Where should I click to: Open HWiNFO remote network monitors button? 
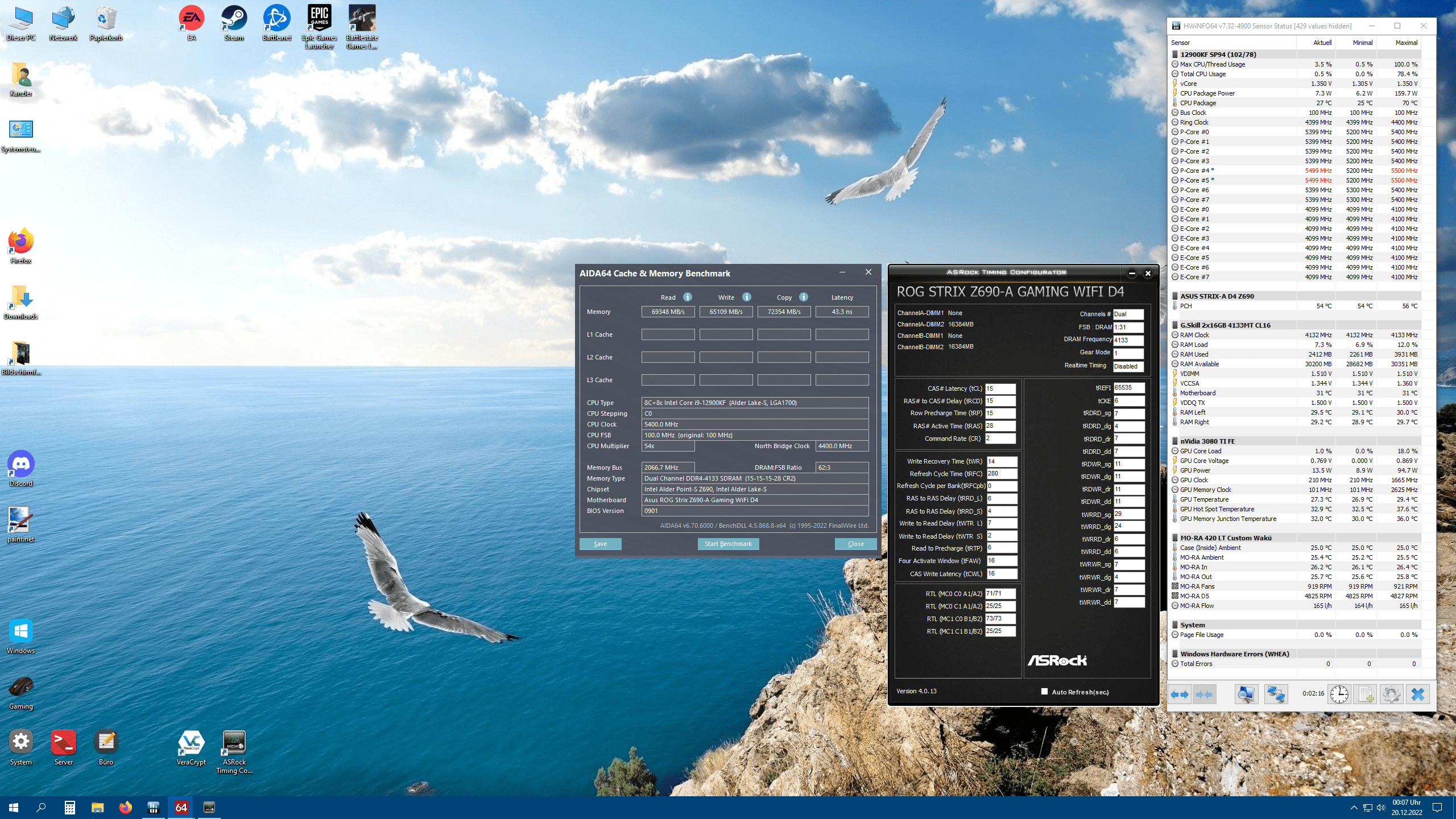point(1276,694)
